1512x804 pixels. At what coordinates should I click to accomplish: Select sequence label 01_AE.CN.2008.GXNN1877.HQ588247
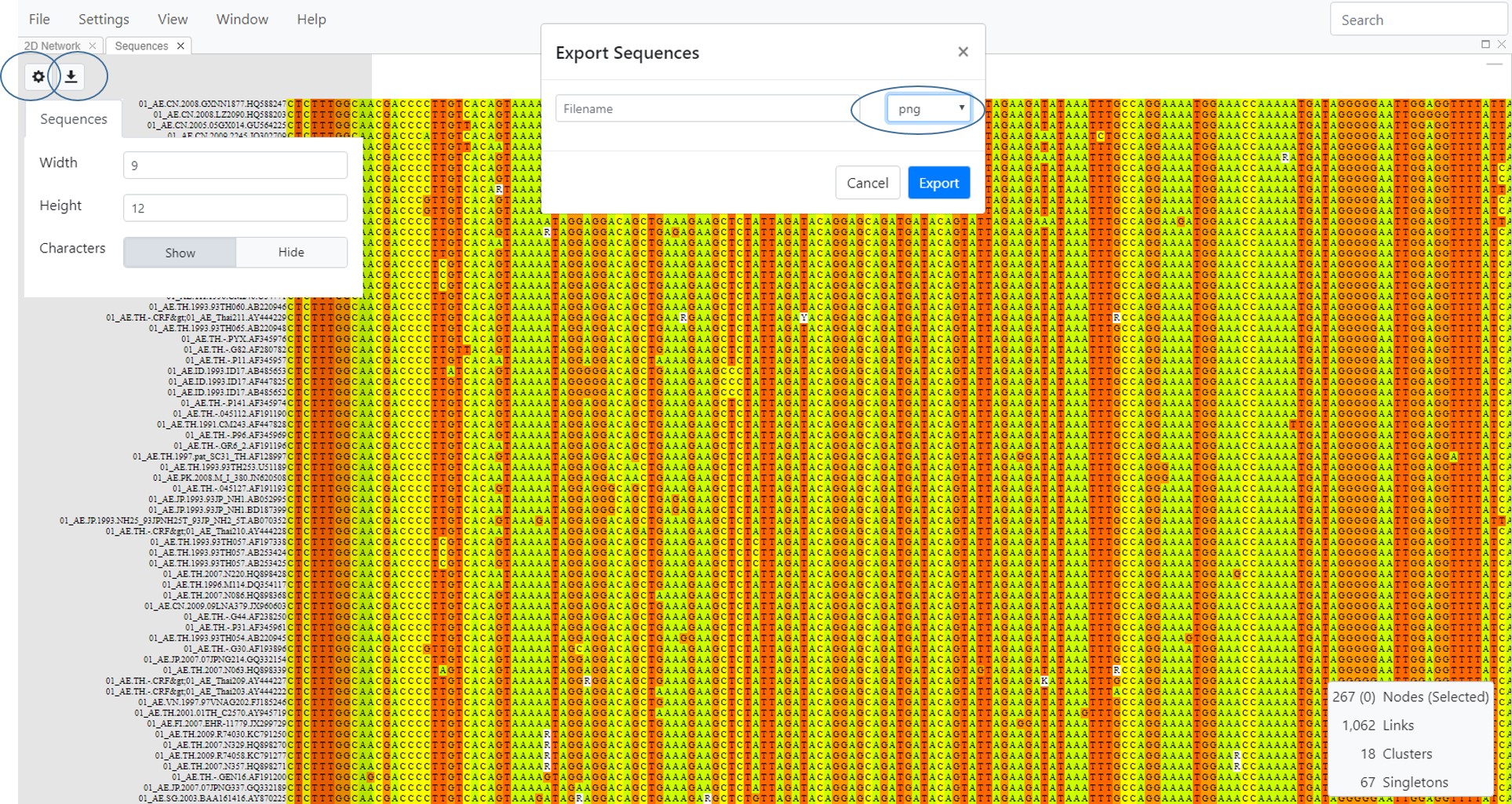pyautogui.click(x=213, y=104)
